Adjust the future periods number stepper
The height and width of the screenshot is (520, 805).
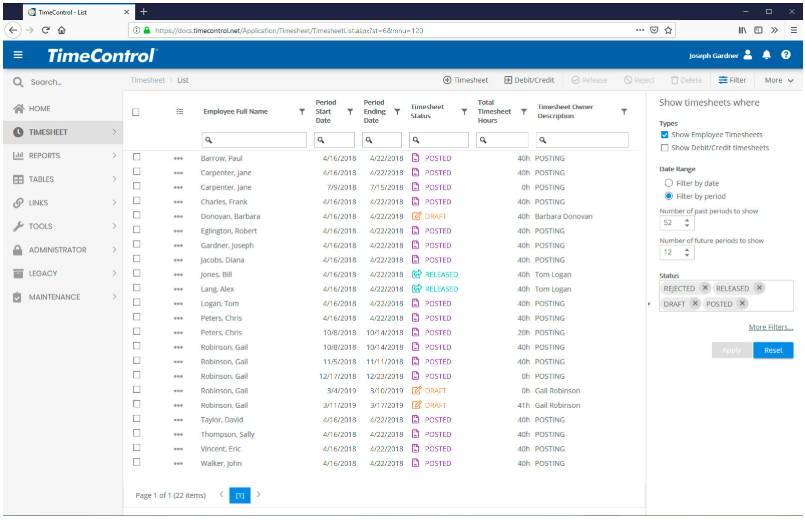687,252
